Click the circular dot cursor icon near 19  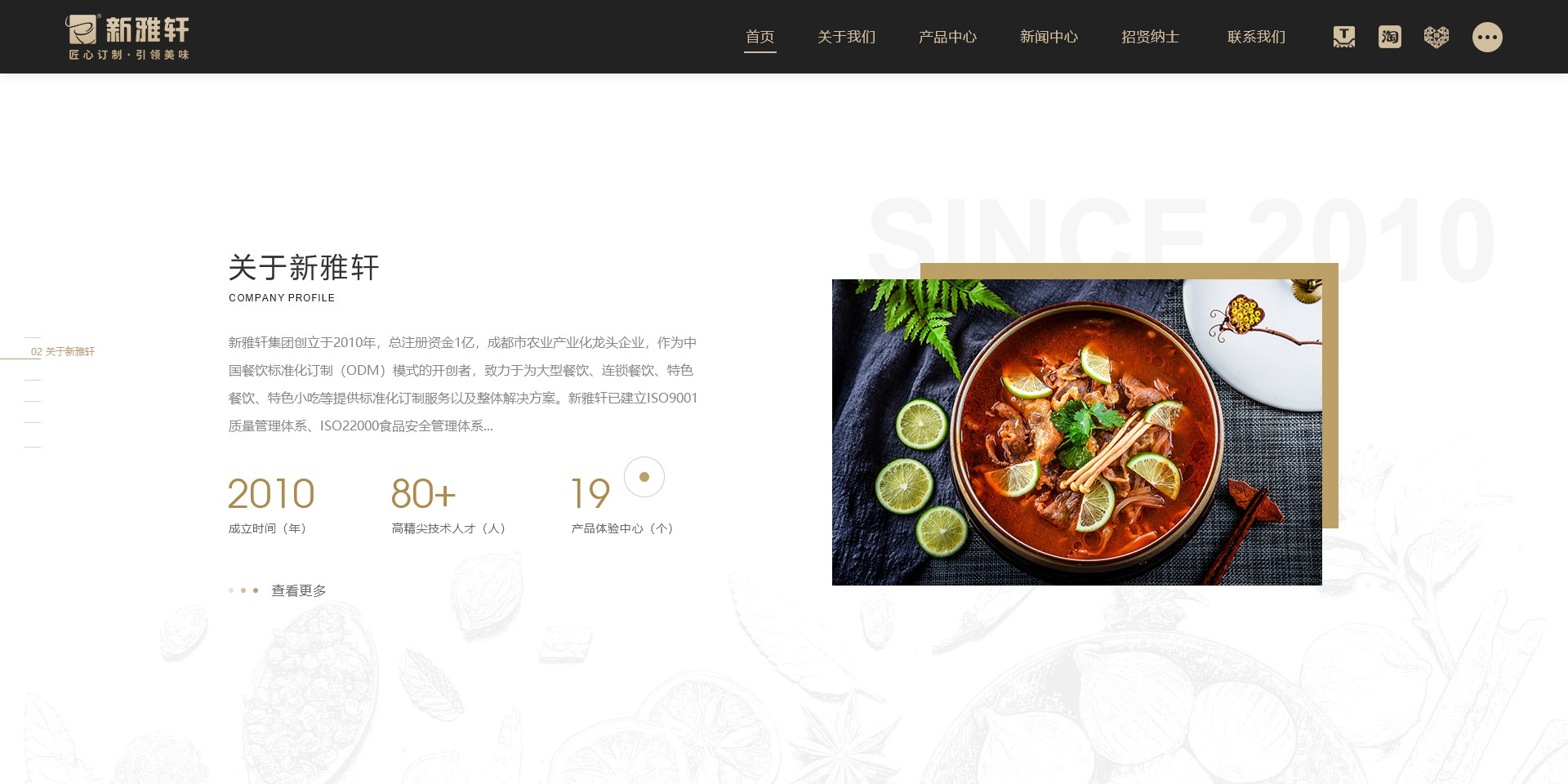pyautogui.click(x=644, y=477)
